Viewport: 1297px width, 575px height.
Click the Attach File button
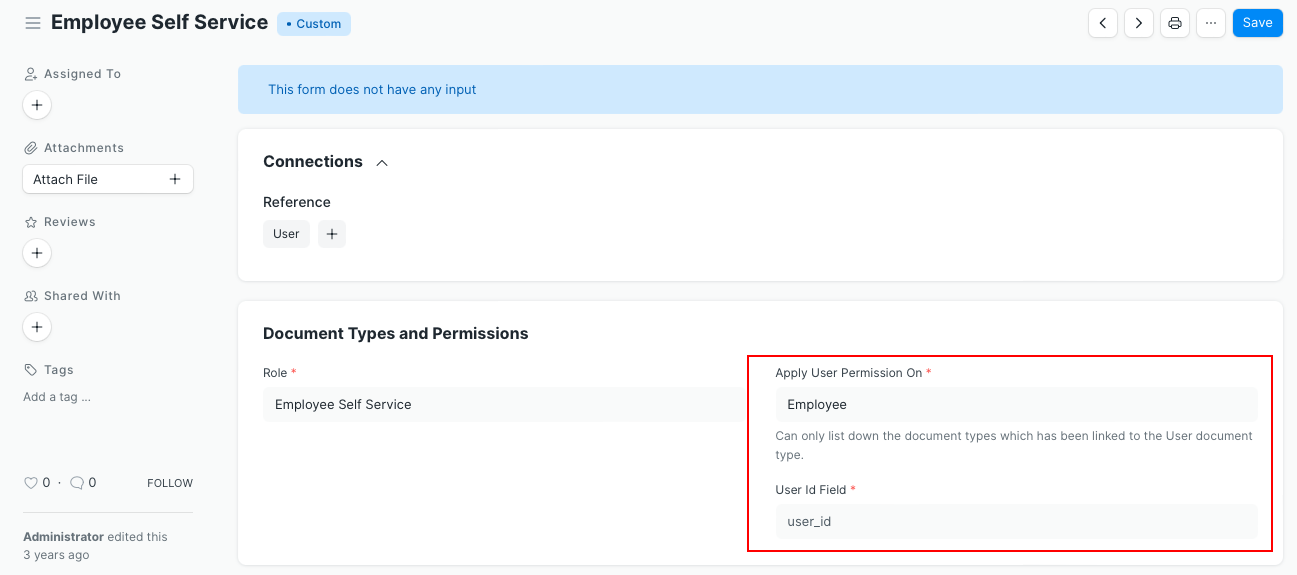pos(107,179)
